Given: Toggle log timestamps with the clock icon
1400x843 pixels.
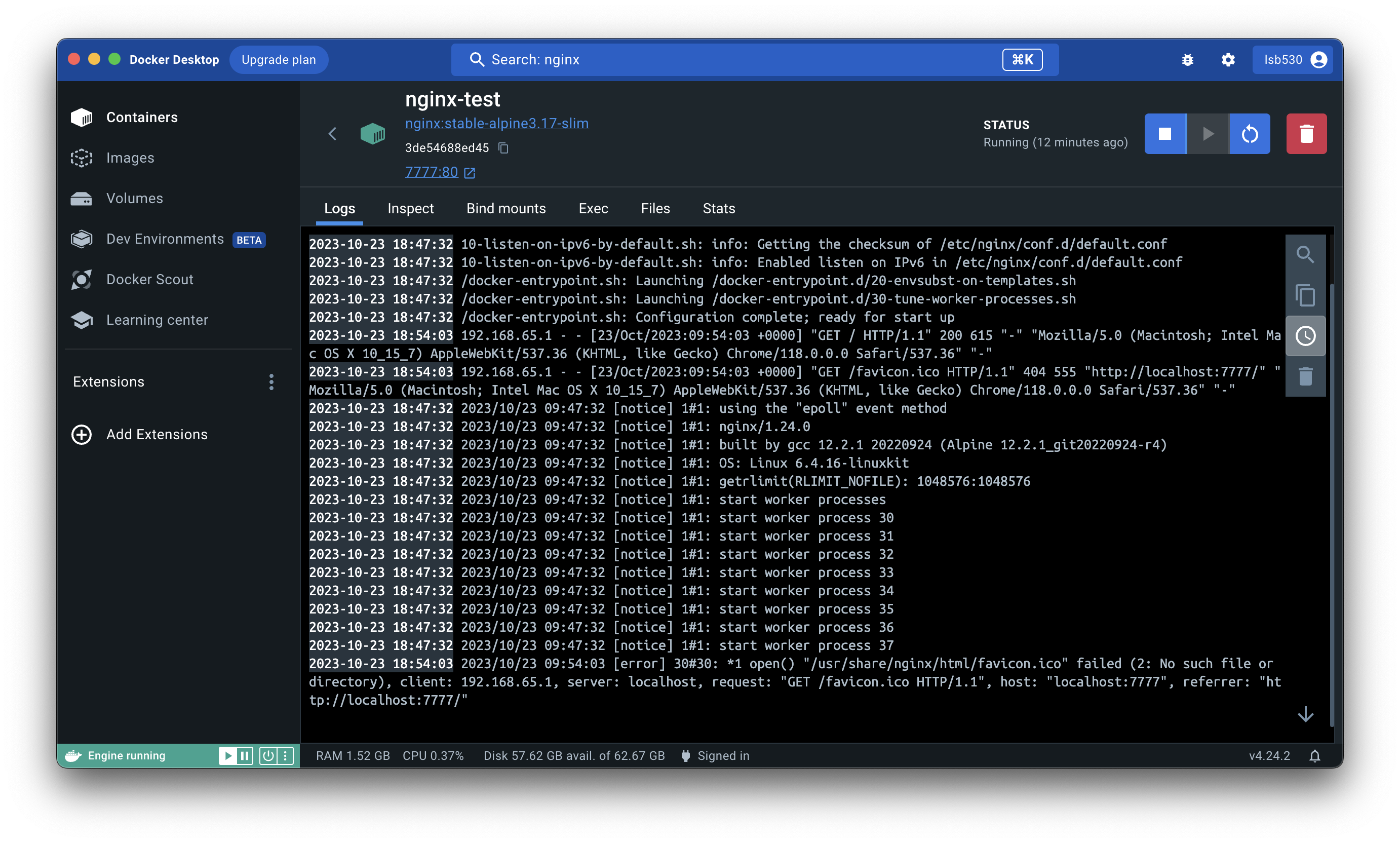Looking at the screenshot, I should pyautogui.click(x=1305, y=336).
